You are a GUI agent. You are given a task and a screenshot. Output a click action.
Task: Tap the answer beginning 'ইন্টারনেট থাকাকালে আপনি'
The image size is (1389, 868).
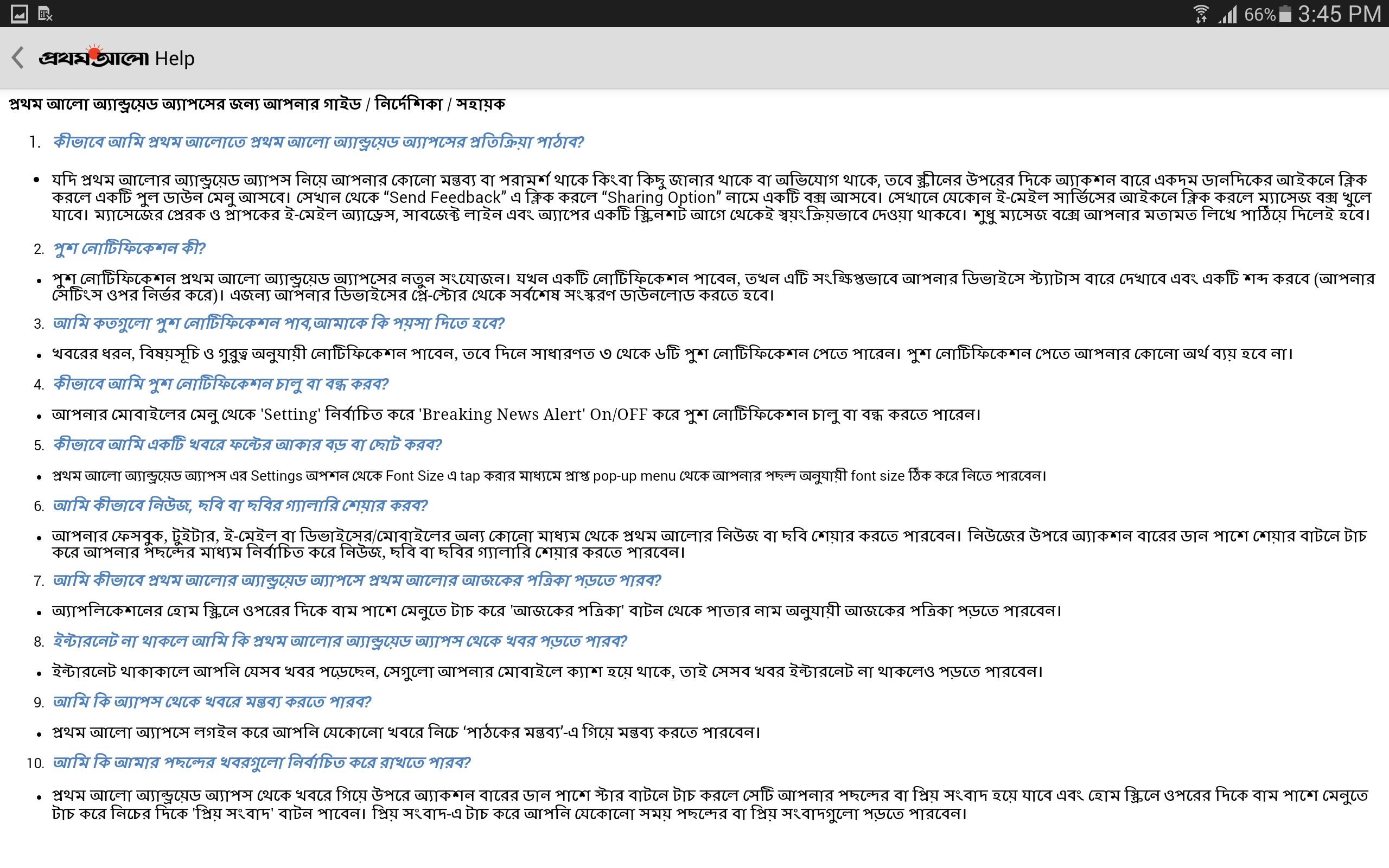[x=547, y=672]
